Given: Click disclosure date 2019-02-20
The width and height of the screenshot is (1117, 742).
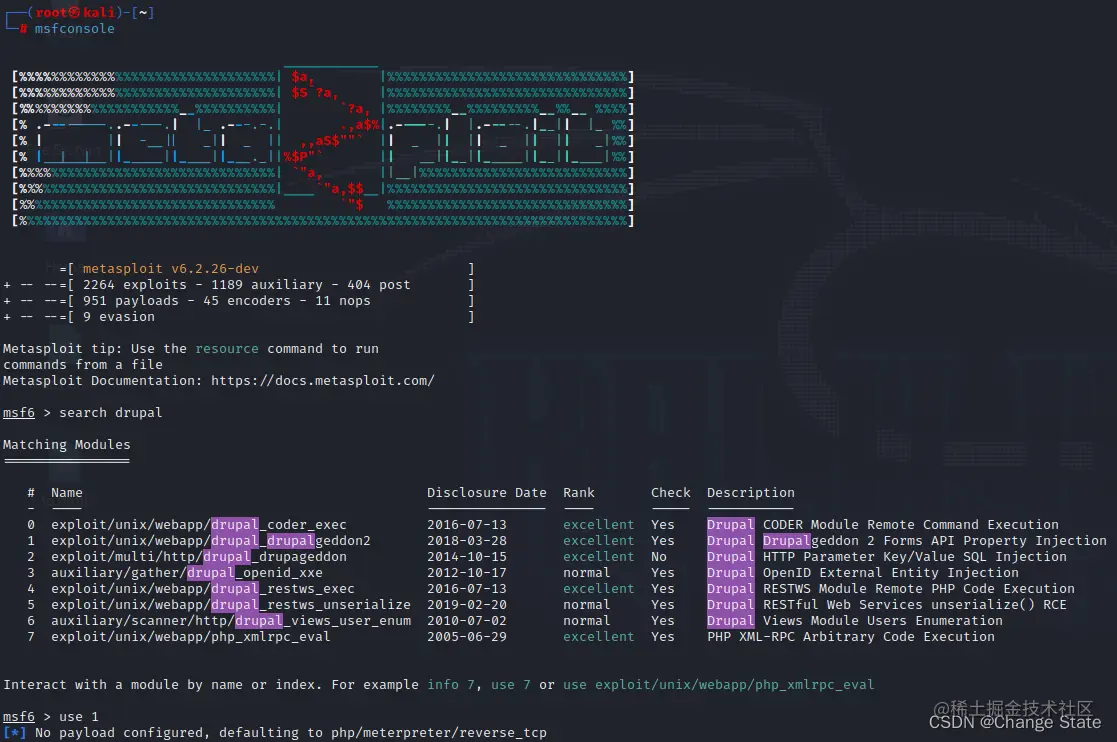Looking at the screenshot, I should coord(467,605).
